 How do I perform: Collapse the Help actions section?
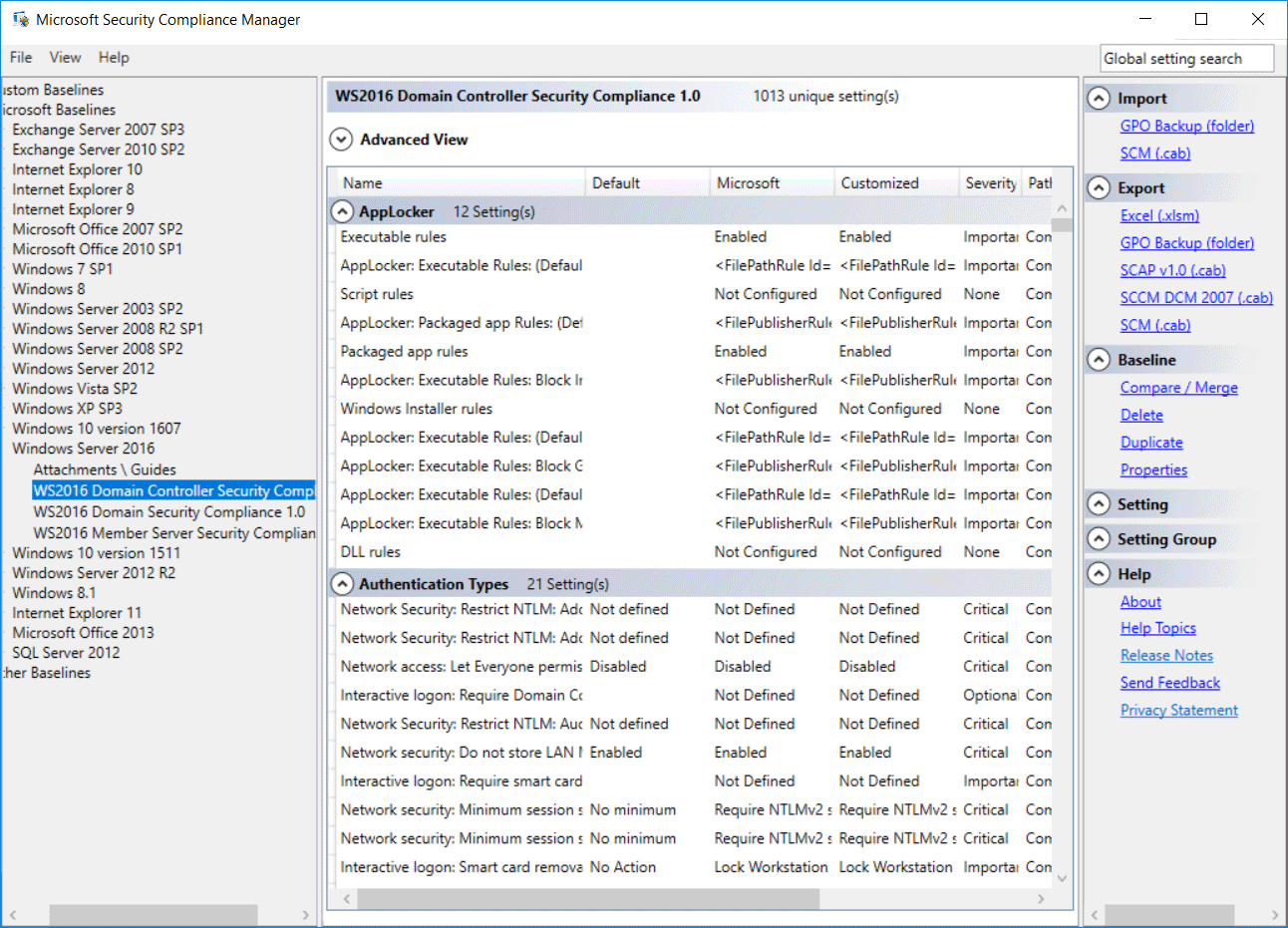pos(1099,574)
